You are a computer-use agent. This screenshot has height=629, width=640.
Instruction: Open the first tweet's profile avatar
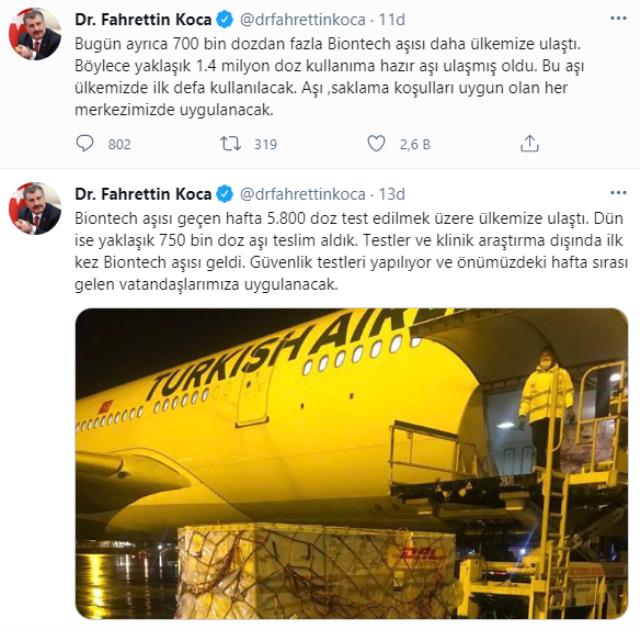(x=35, y=34)
